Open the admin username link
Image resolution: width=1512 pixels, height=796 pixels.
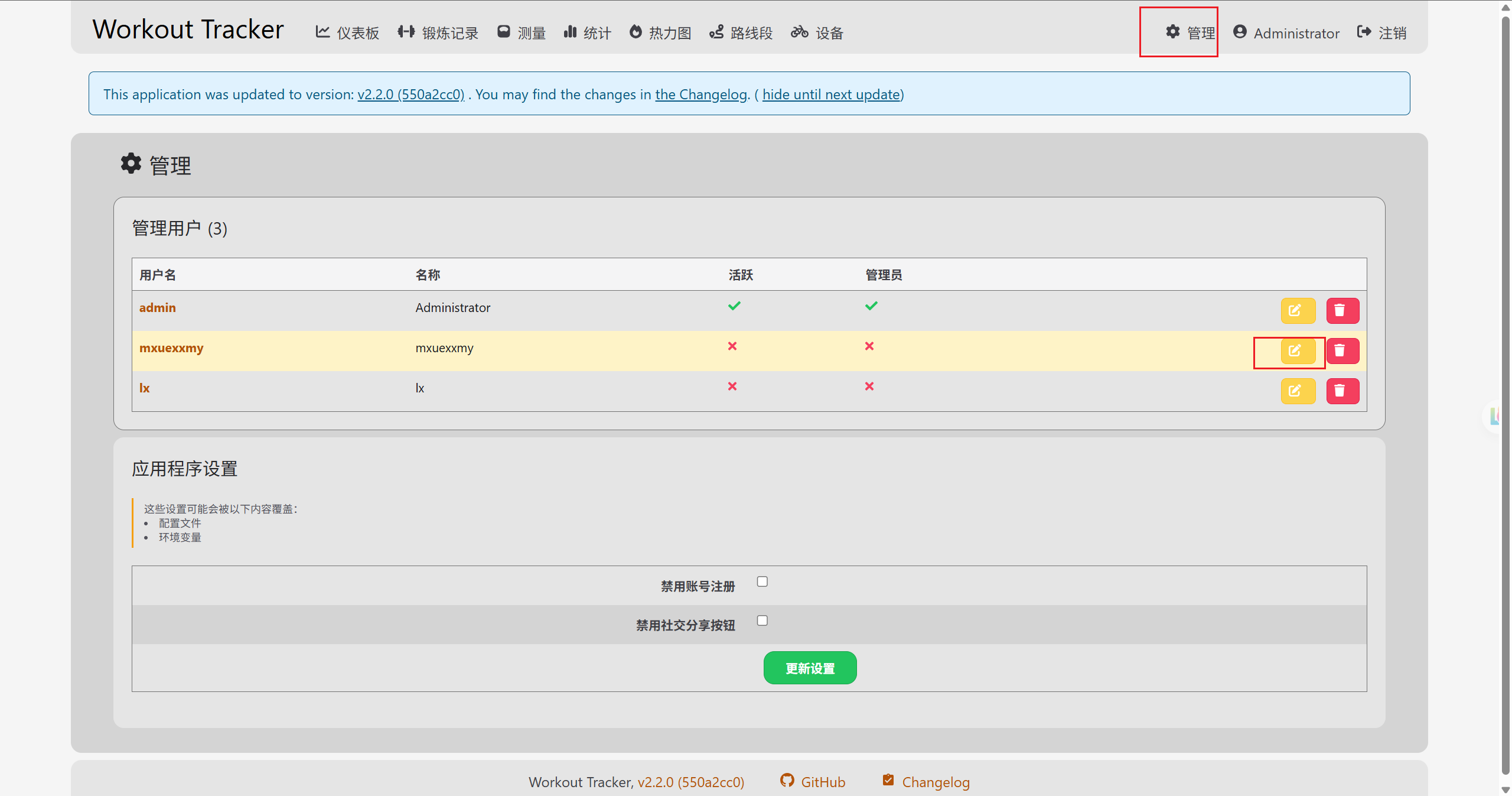pyautogui.click(x=158, y=307)
